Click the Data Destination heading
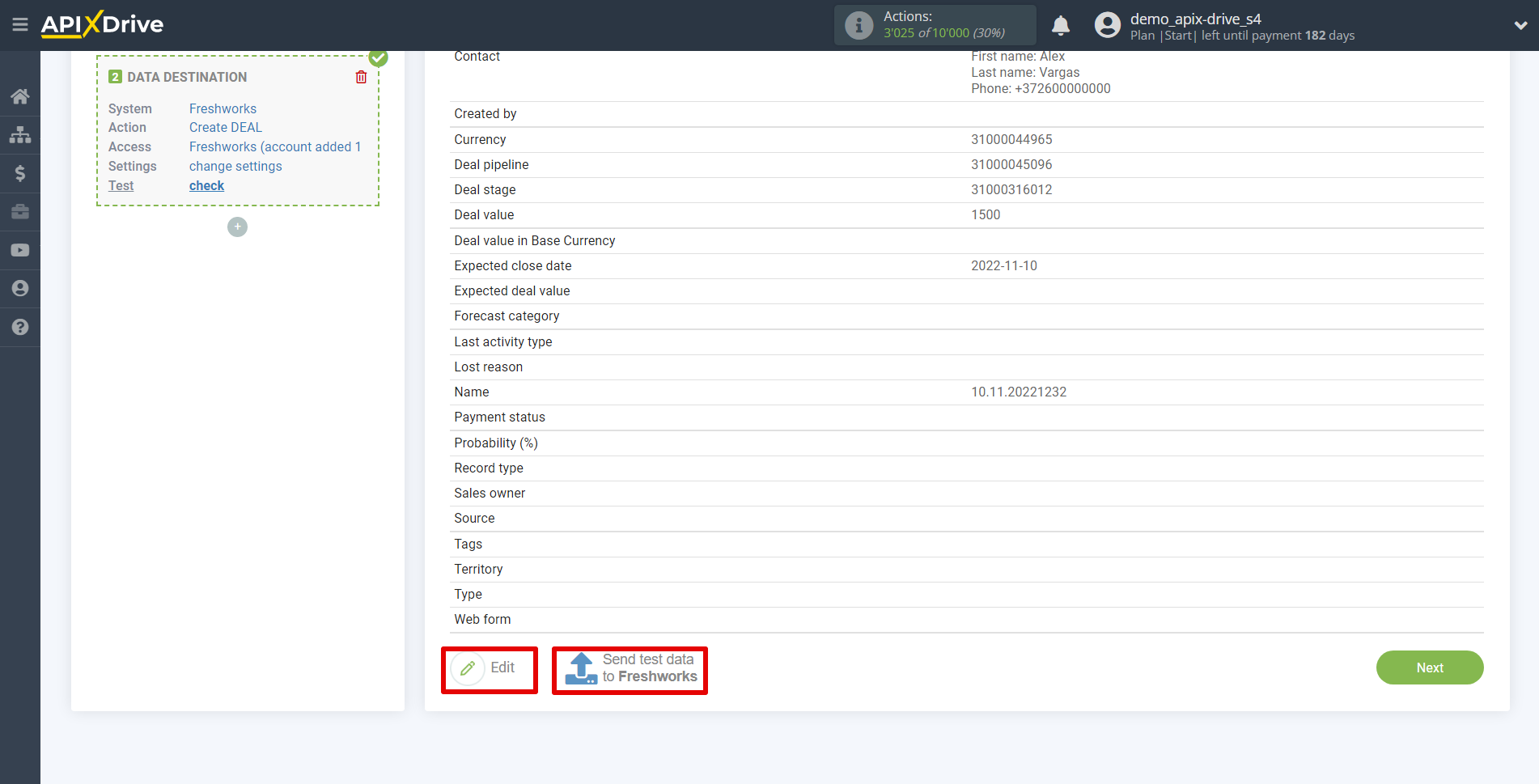This screenshot has height=784, width=1539. pos(187,77)
